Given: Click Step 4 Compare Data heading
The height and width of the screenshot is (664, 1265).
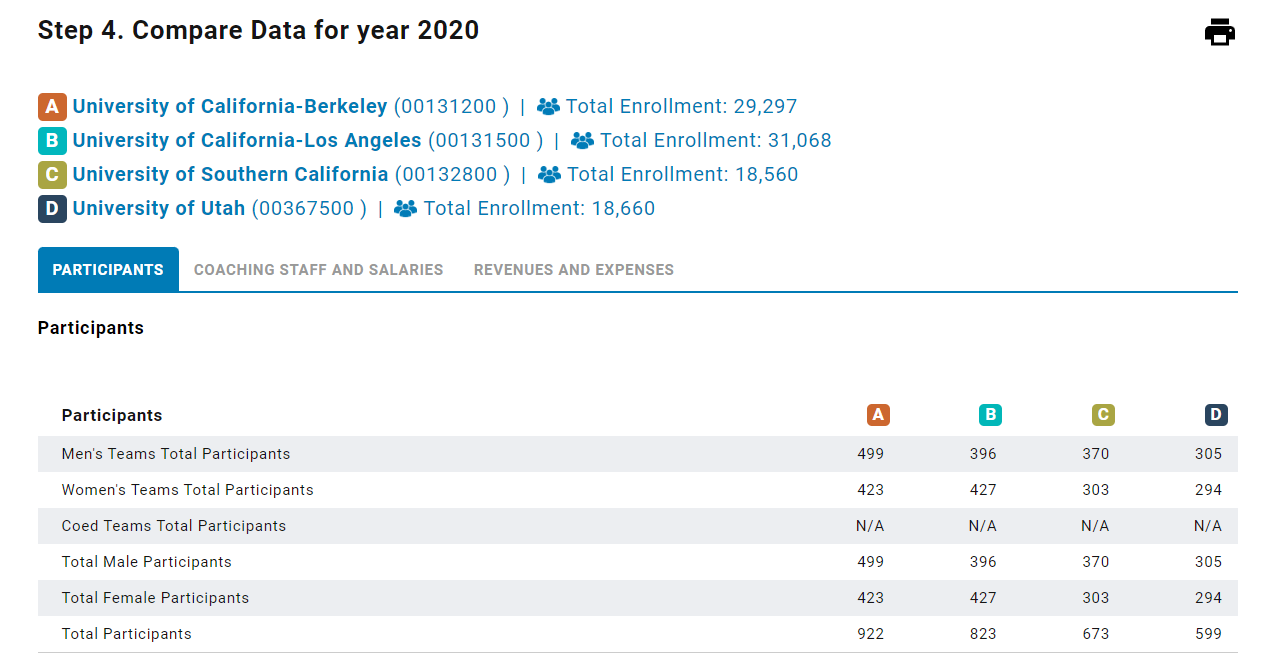Looking at the screenshot, I should [259, 31].
